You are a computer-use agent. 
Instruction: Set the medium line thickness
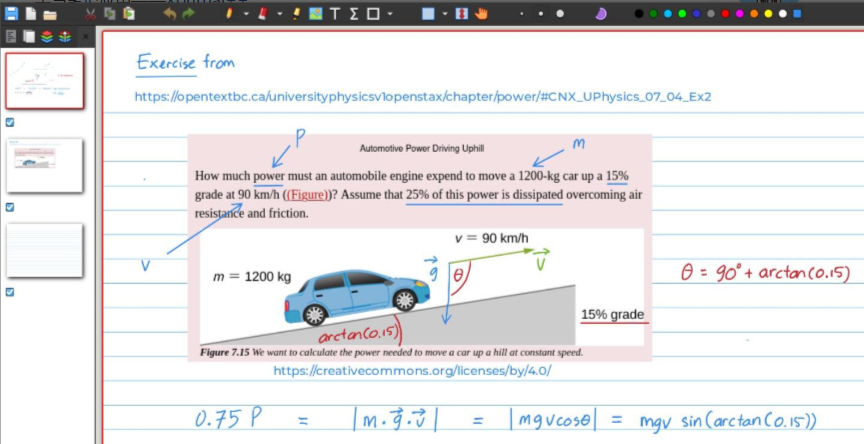pos(541,14)
